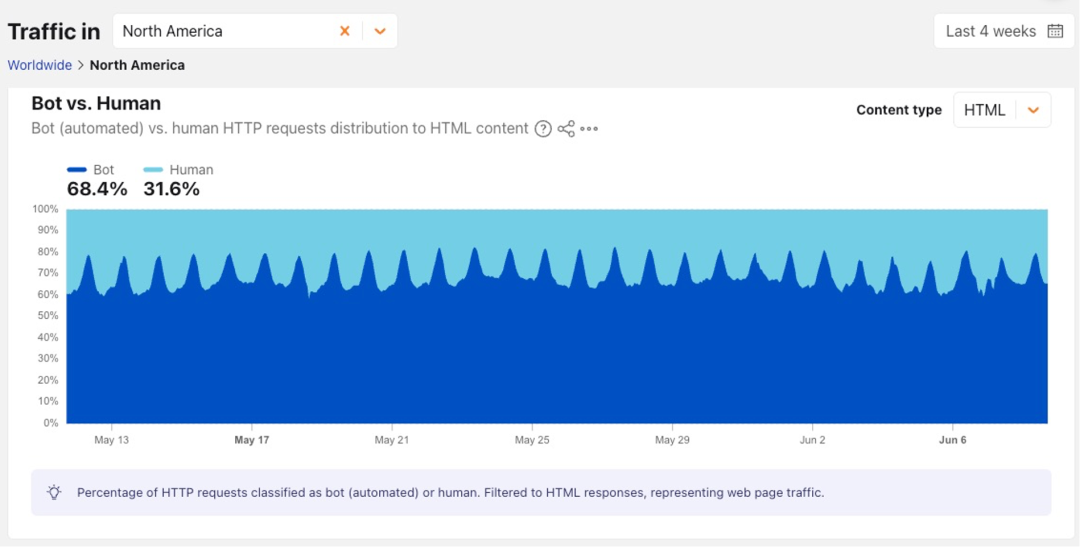This screenshot has height=547, width=1080.
Task: Toggle the Bot series legend
Action: [91, 169]
